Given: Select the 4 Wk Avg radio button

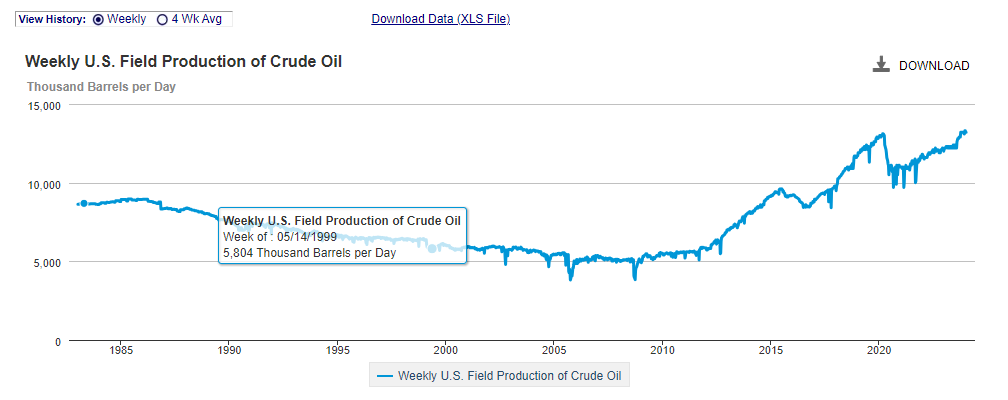Looking at the screenshot, I should tap(162, 19).
